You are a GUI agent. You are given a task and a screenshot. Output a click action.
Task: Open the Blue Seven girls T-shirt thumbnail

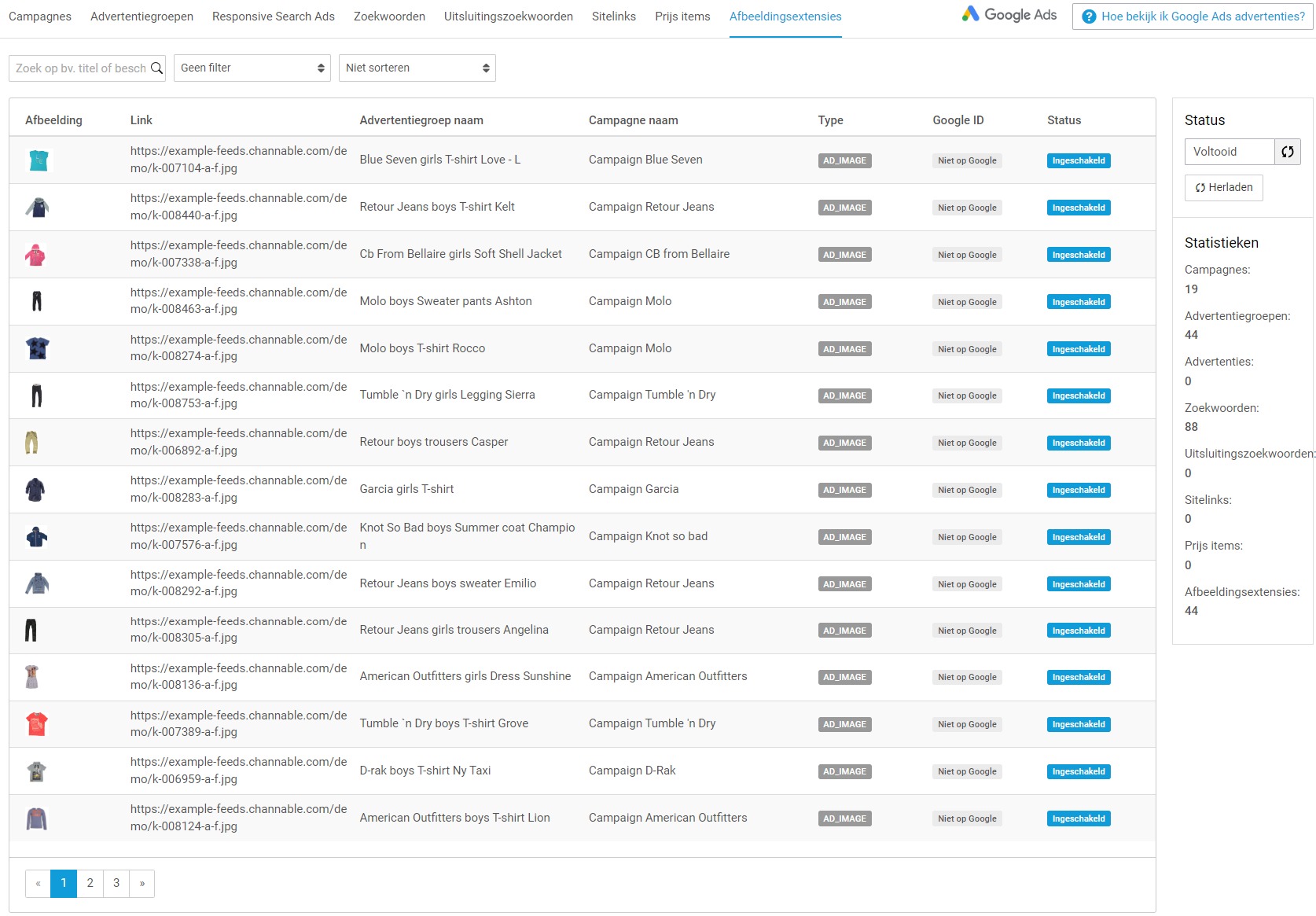(38, 160)
